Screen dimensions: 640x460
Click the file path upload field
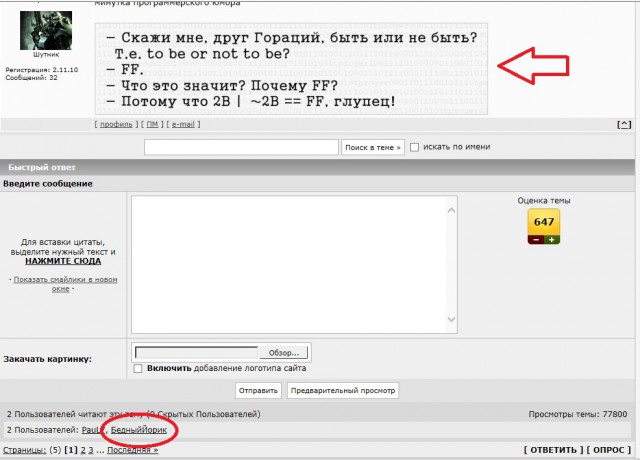pyautogui.click(x=197, y=352)
